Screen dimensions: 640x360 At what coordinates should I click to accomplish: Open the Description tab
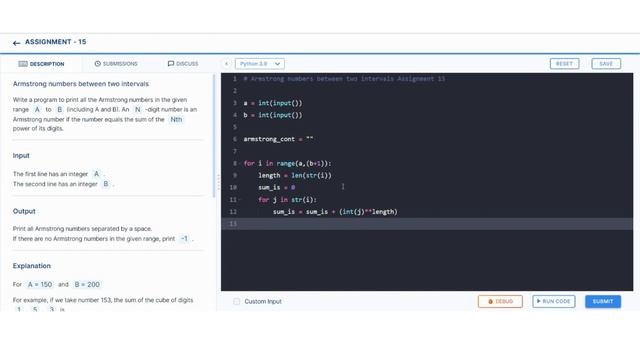tap(41, 64)
